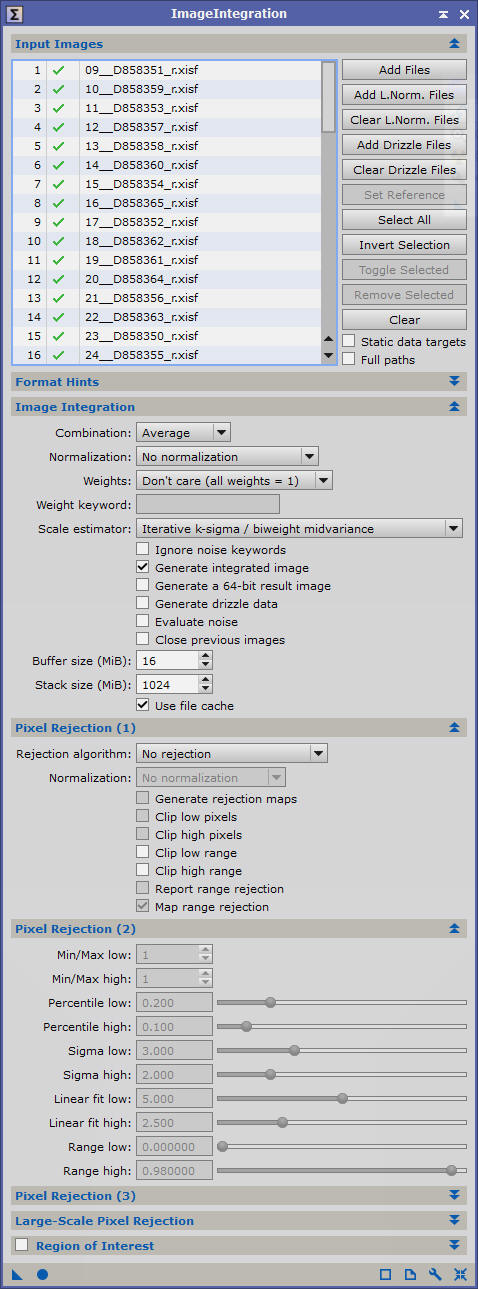Enable the Evaluate noise checkbox

pyautogui.click(x=143, y=621)
